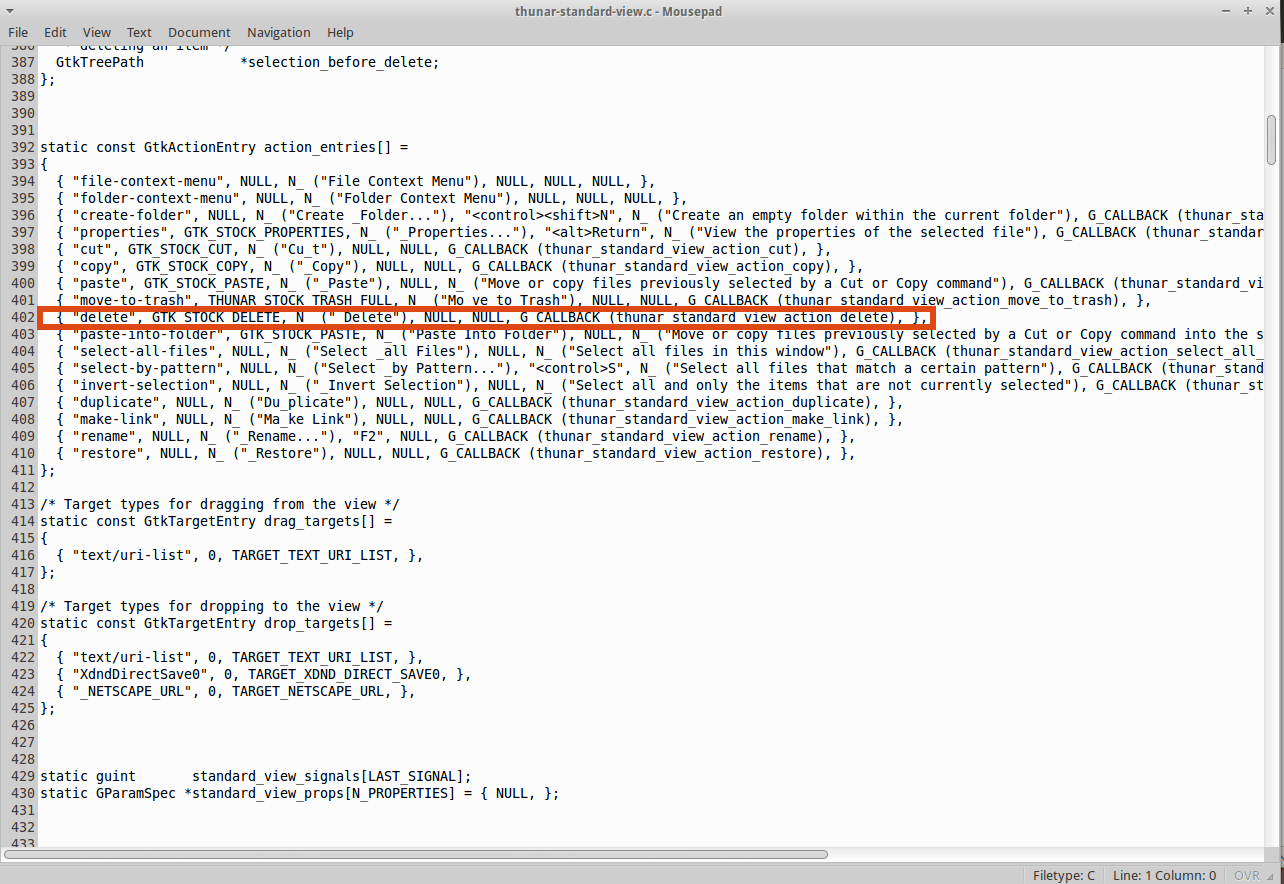Click the dragging-from-view comment on line 413
The image size is (1284, 884).
(x=220, y=504)
